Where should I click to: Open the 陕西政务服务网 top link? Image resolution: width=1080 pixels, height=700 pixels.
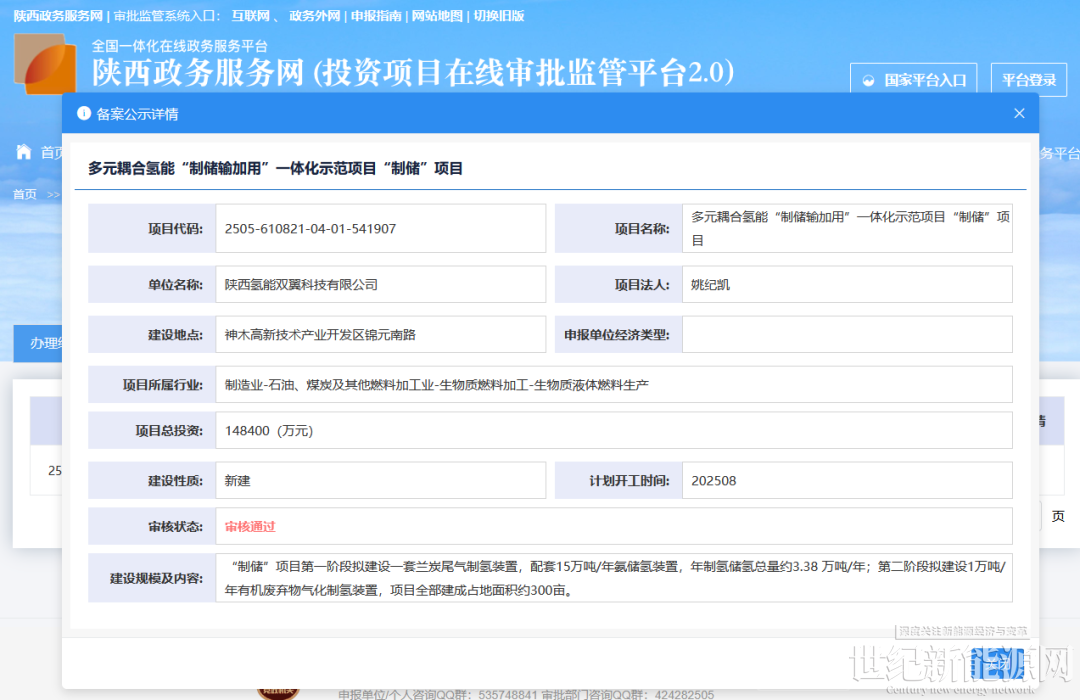click(58, 16)
